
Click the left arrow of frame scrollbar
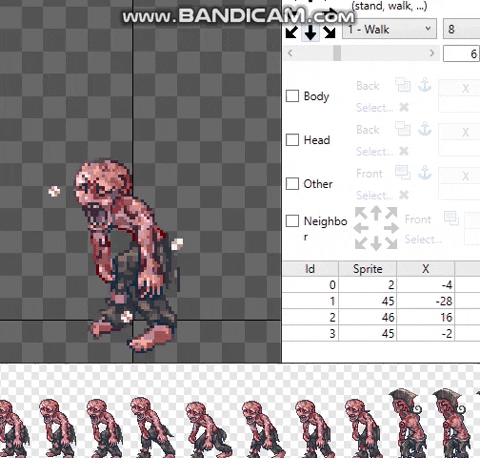[290, 53]
